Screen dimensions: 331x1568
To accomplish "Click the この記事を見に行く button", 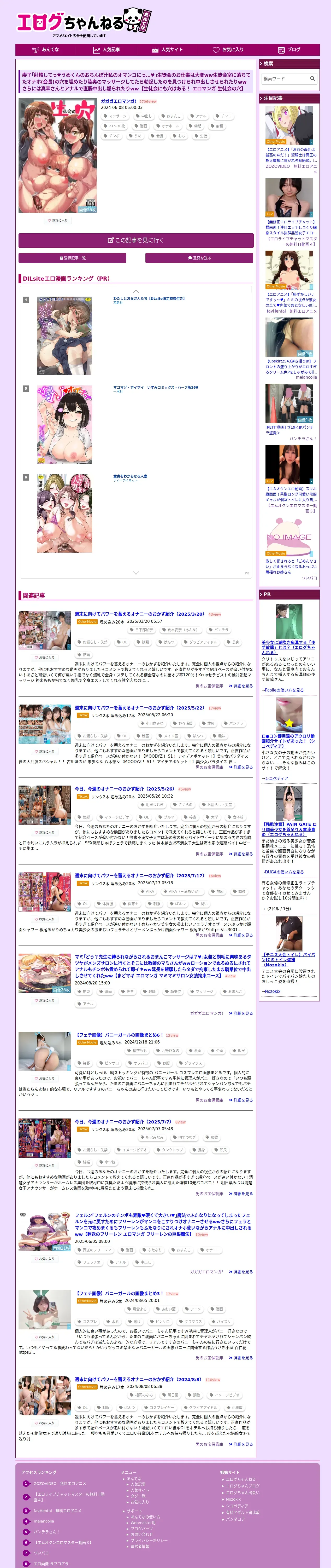I will pyautogui.click(x=136, y=240).
